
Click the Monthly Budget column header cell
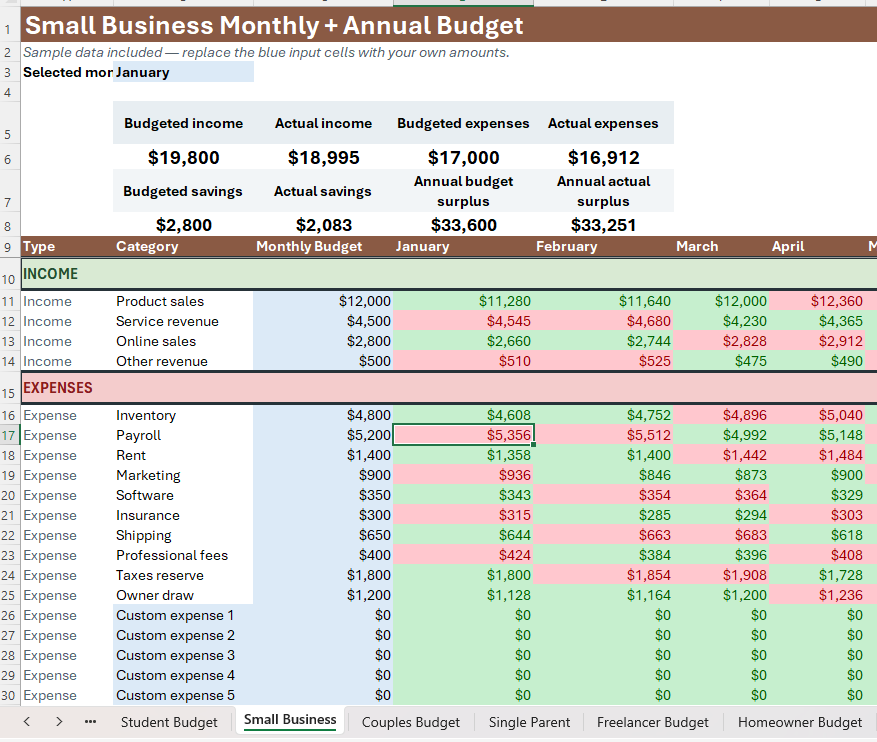[x=323, y=247]
